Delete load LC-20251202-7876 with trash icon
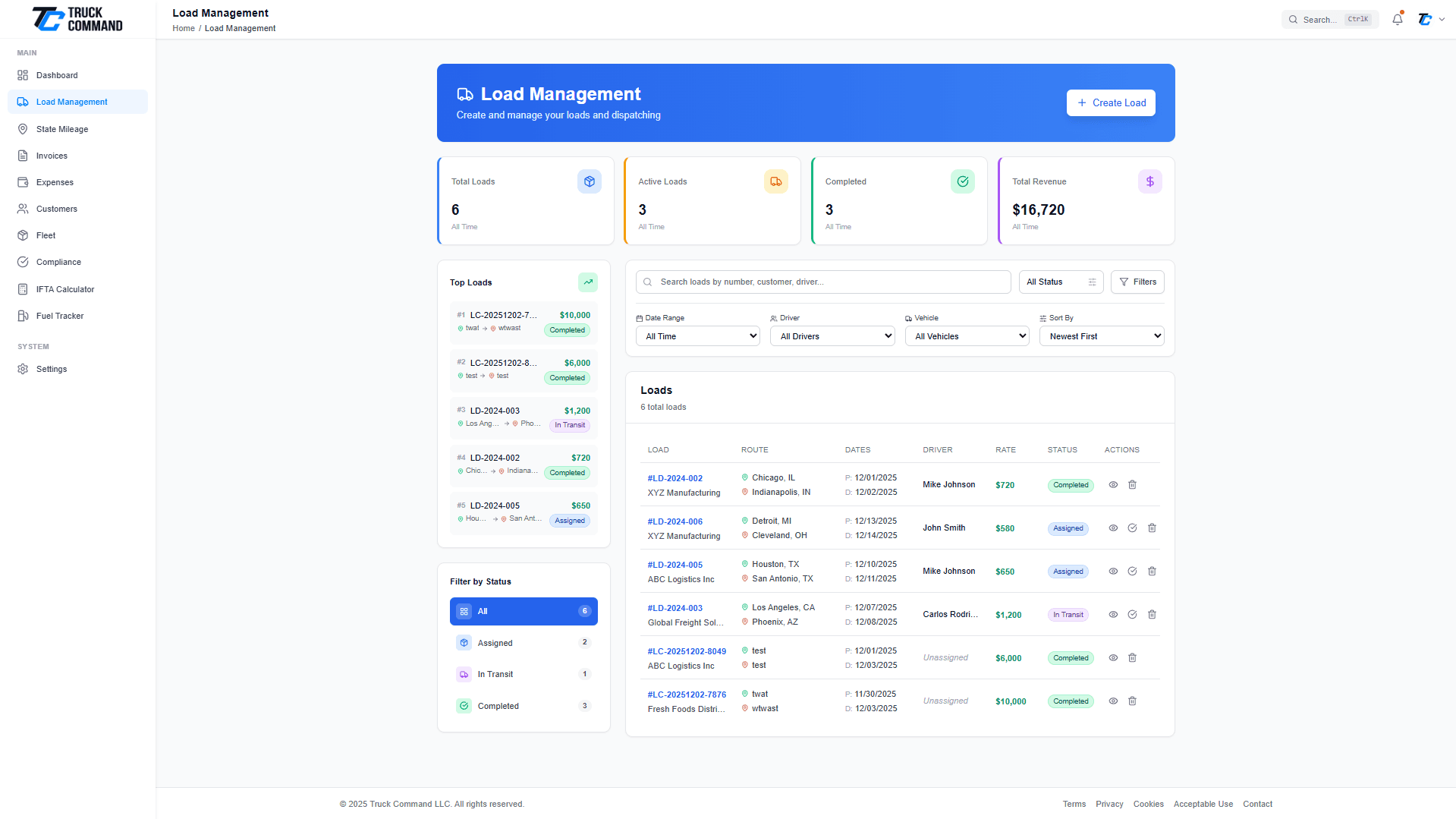 [1132, 701]
